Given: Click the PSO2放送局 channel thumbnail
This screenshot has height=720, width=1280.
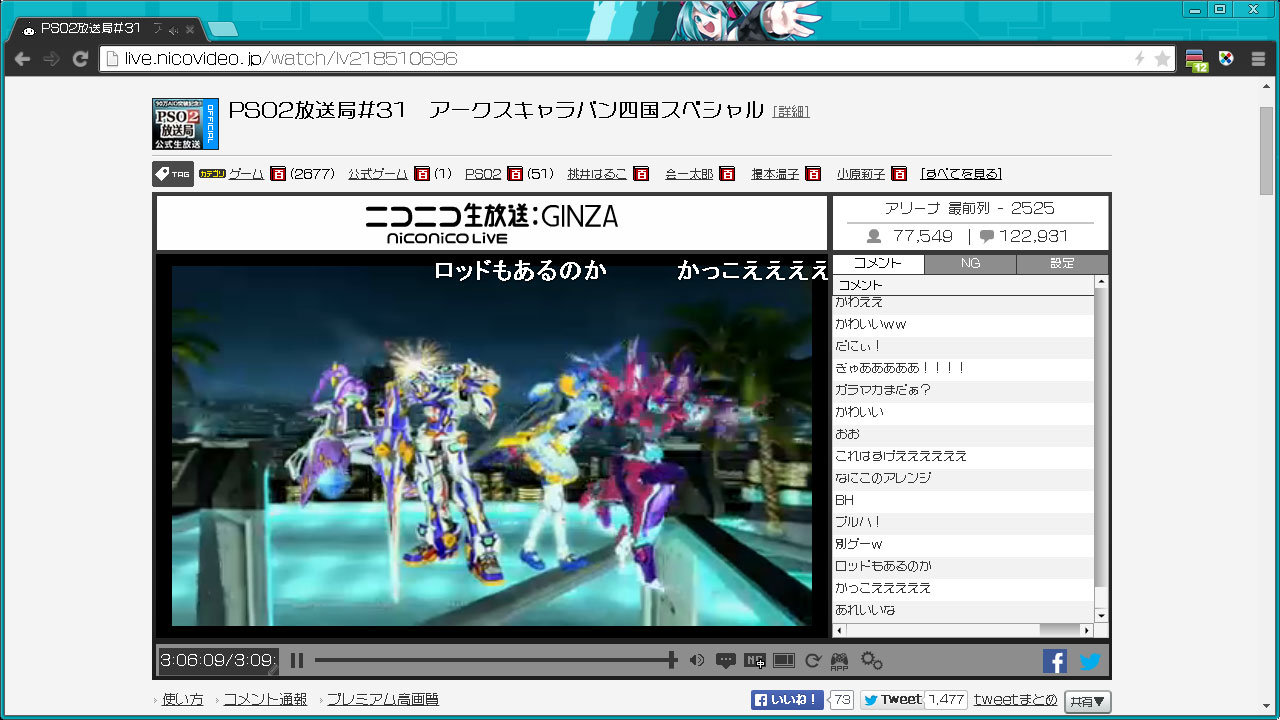Looking at the screenshot, I should [x=185, y=124].
